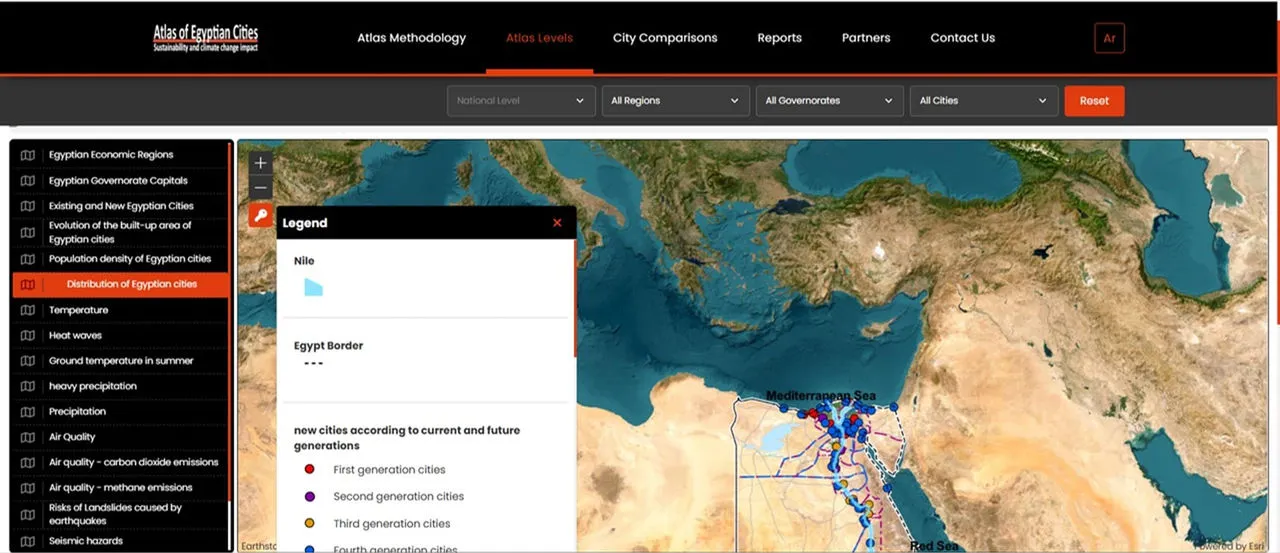Click the Atlas of Egyptian Cities logo
Screen dimensions: 1280x553
coord(205,38)
